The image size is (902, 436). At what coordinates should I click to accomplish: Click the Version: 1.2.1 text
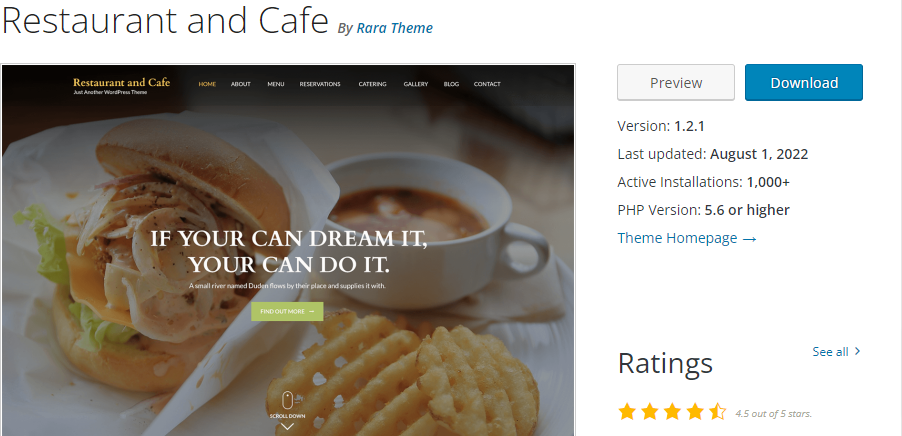661,126
